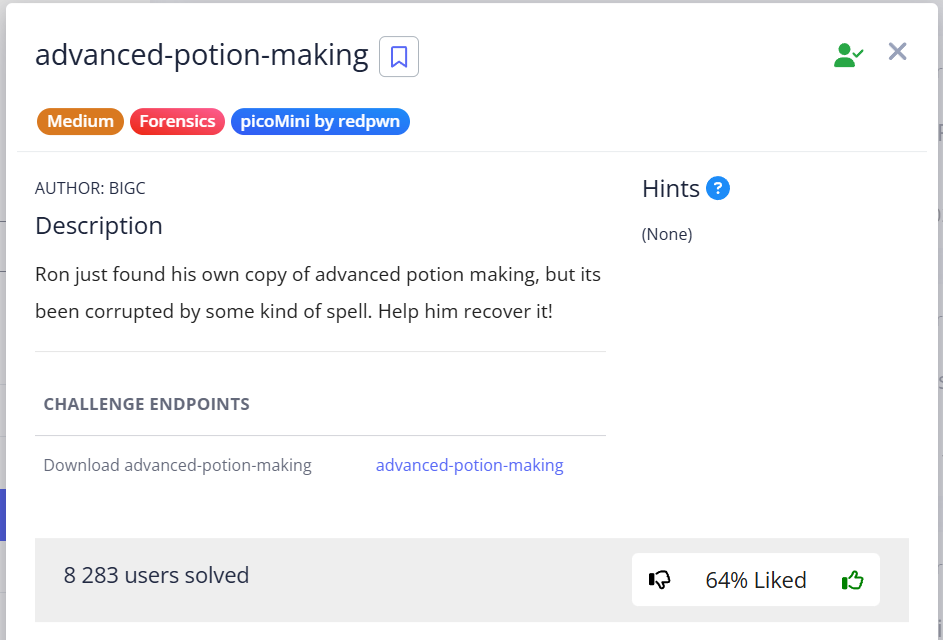This screenshot has width=943, height=640.
Task: Select the Medium difficulty tag
Action: pos(80,121)
